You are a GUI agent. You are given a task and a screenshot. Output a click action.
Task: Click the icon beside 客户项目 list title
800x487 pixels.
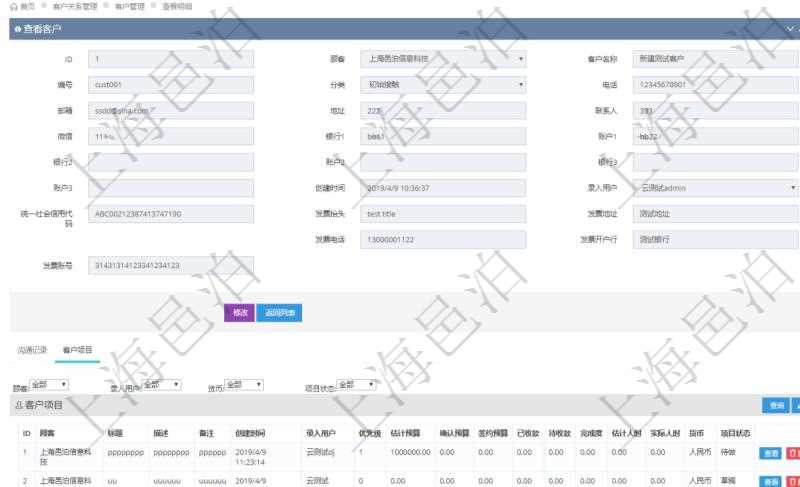19,405
